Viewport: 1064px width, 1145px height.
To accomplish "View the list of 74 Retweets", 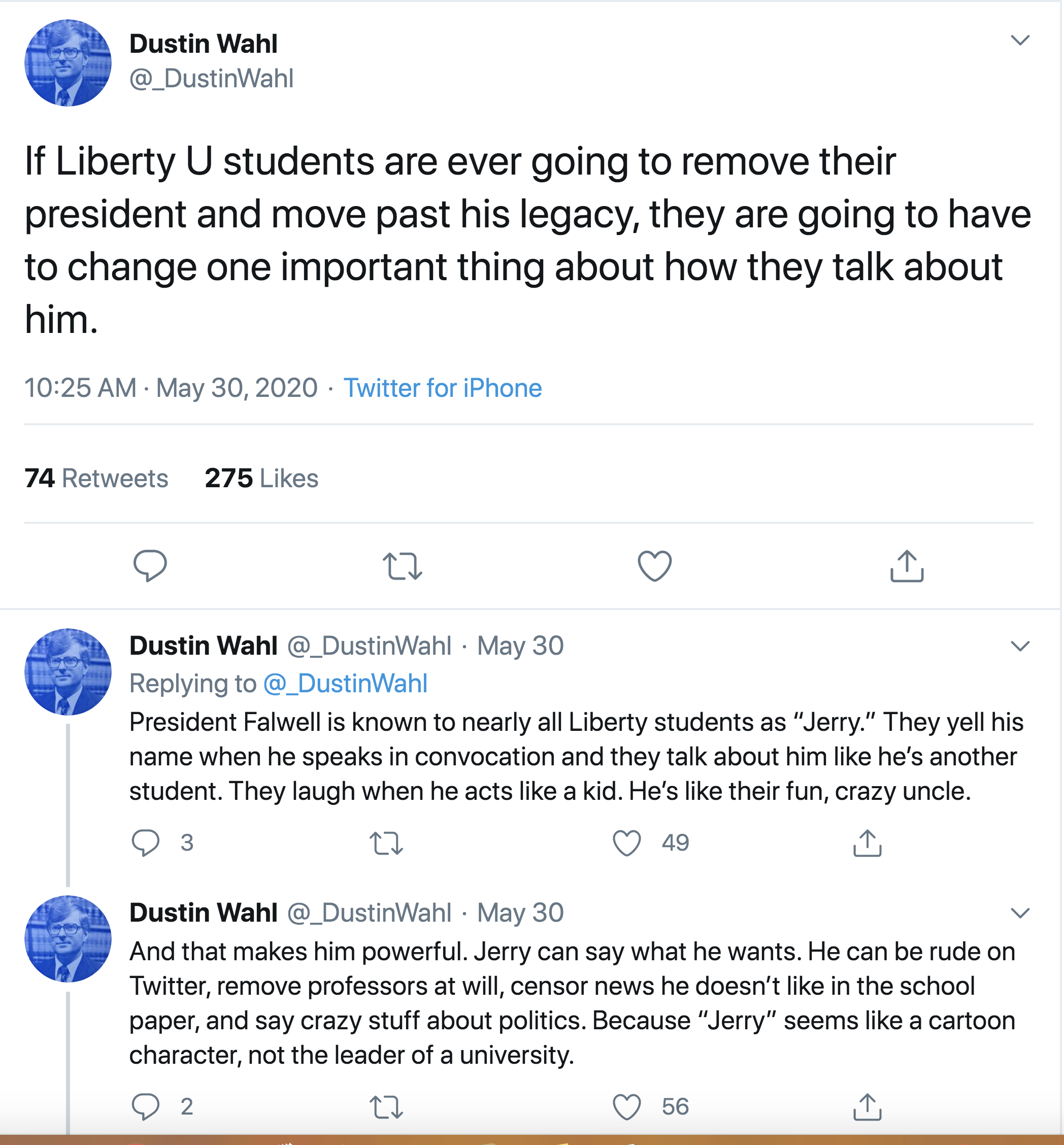I will [96, 479].
